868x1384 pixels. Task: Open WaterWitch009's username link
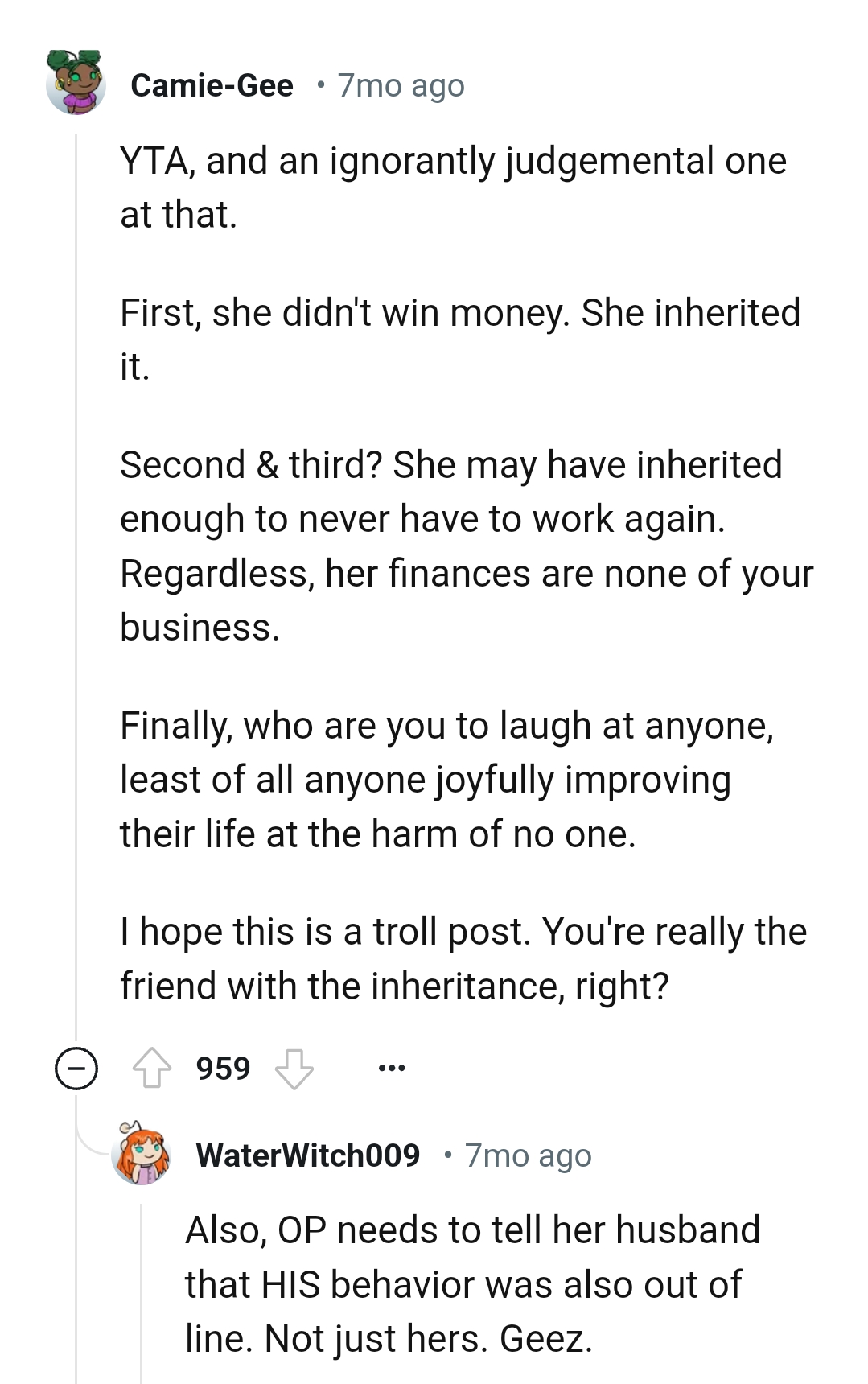click(308, 1156)
